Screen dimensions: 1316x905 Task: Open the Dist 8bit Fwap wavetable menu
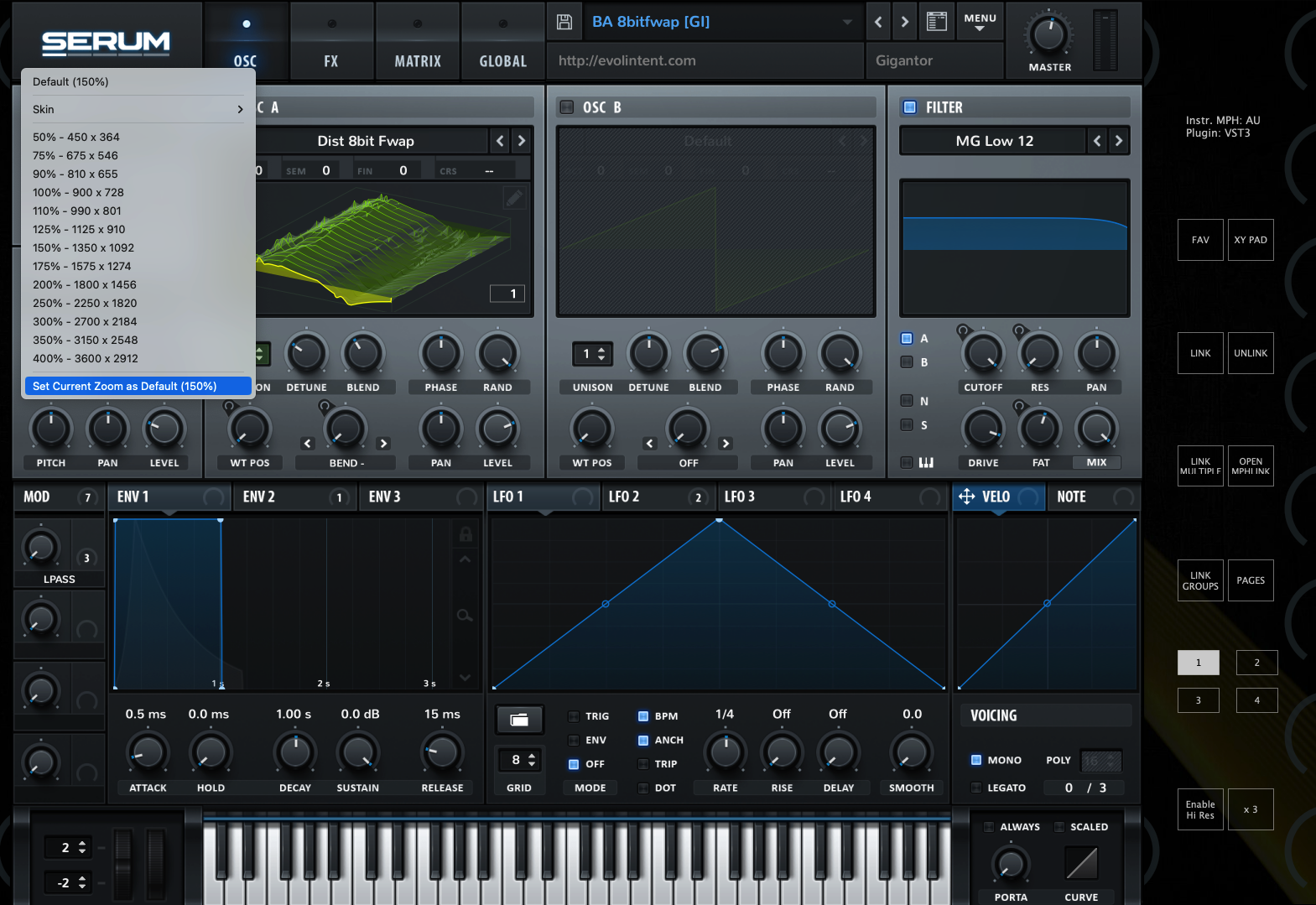(366, 141)
